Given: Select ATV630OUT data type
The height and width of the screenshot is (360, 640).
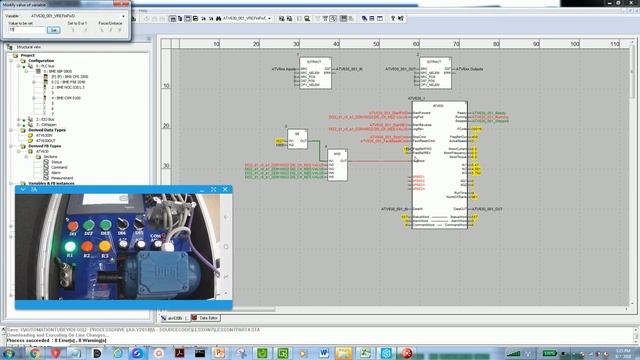Looking at the screenshot, I should (46, 140).
